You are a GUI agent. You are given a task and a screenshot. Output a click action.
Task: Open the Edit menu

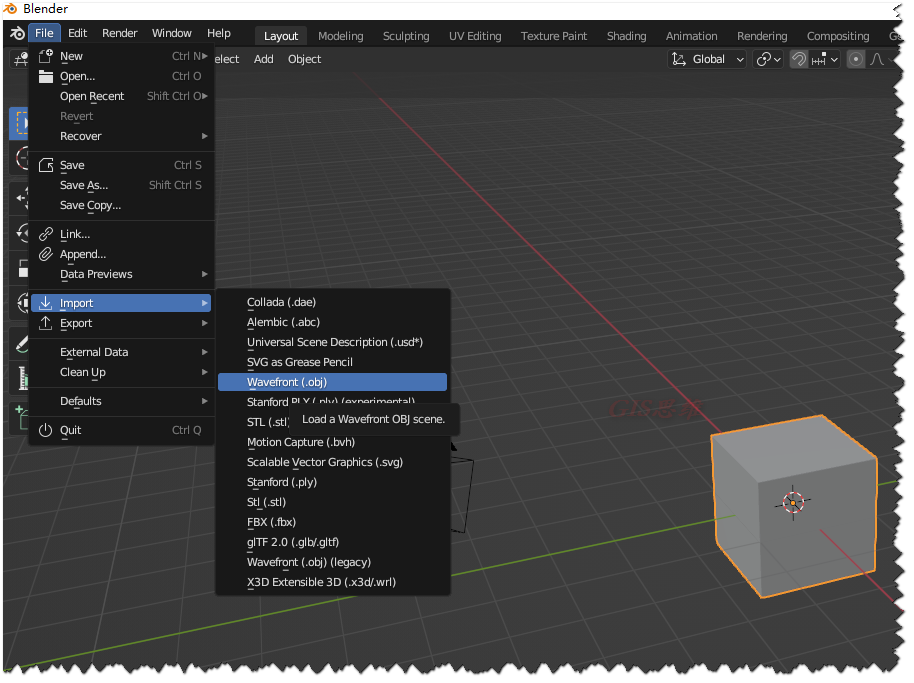(78, 33)
